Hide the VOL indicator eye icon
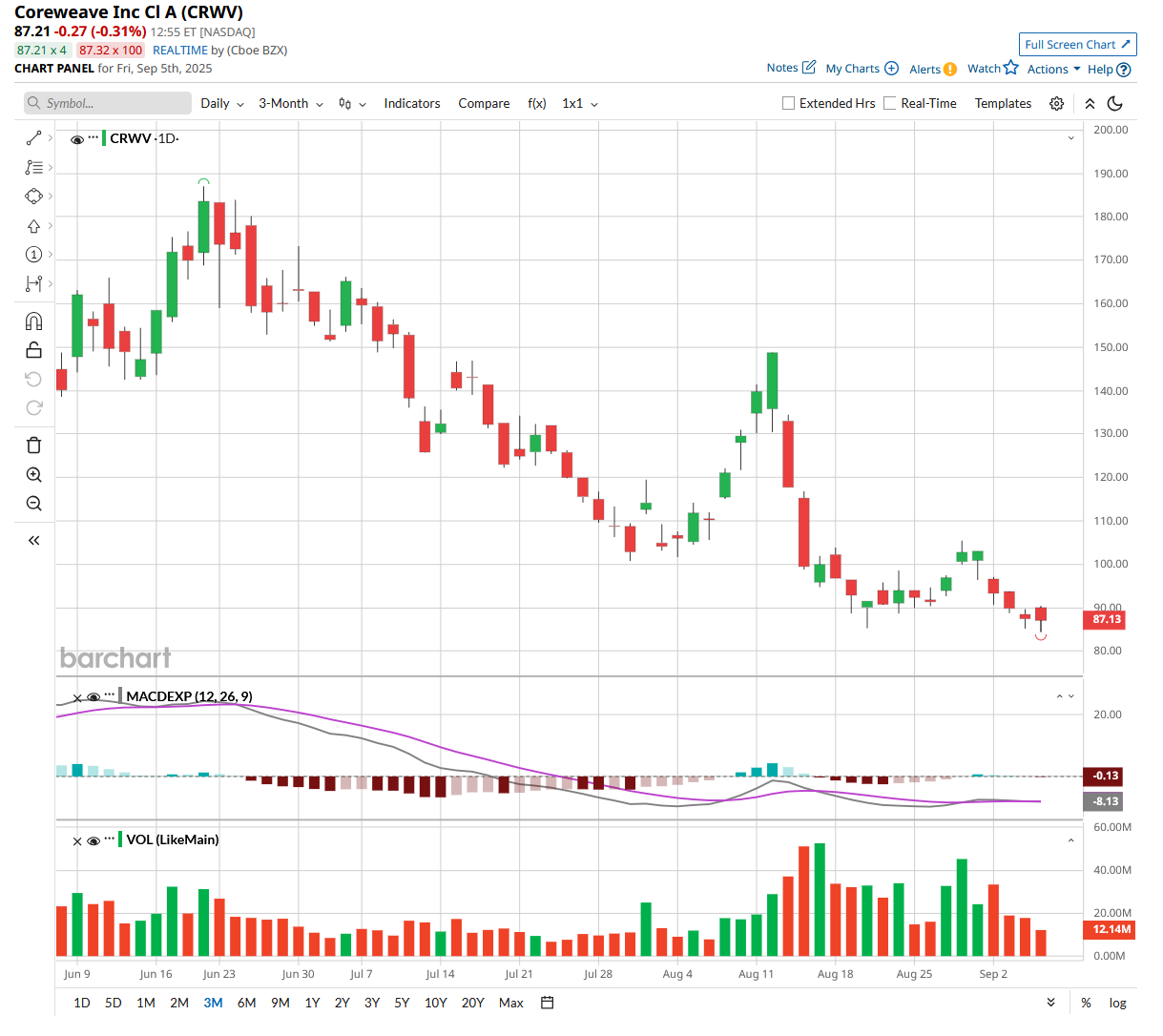1163x1036 pixels. (x=93, y=841)
